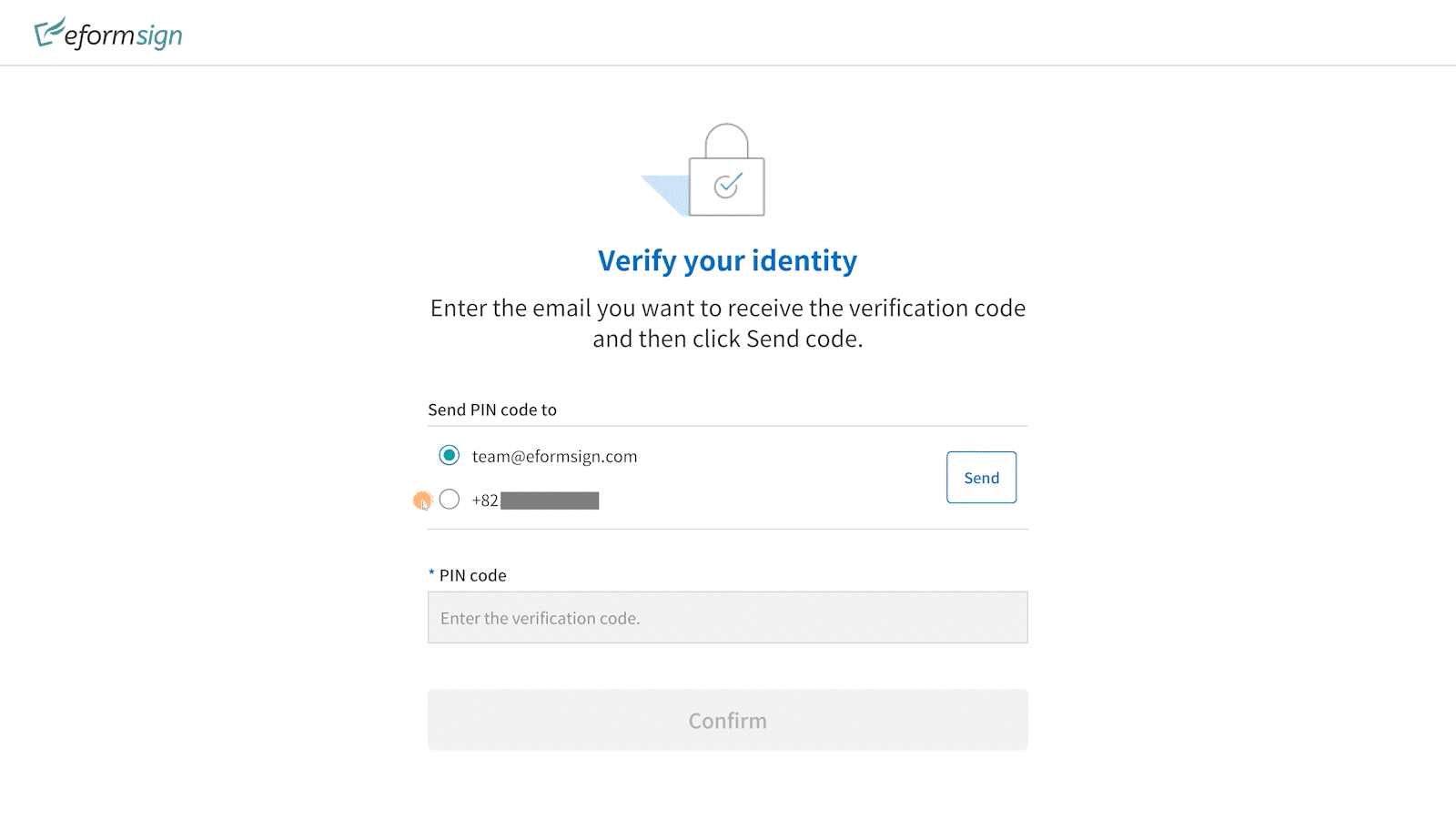Click the light blue shadow beside the padlock

(x=665, y=194)
